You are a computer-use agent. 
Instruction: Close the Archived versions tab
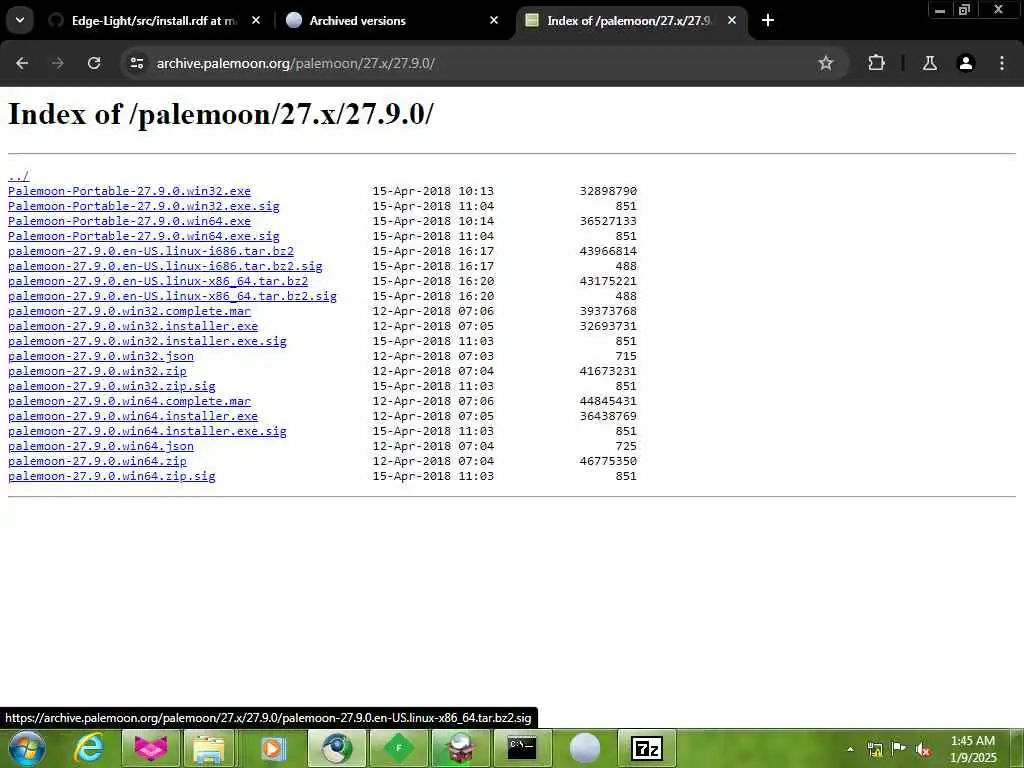point(494,20)
